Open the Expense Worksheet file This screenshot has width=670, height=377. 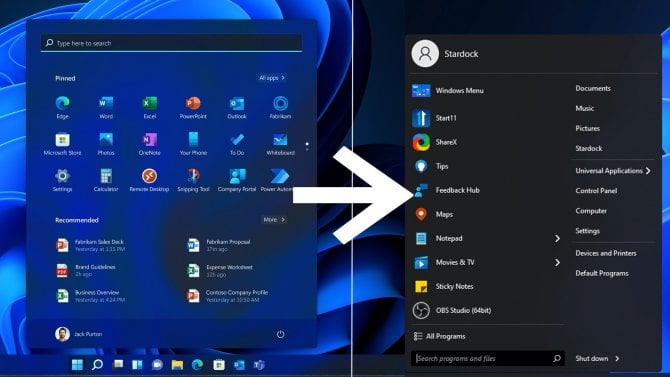pyautogui.click(x=220, y=271)
